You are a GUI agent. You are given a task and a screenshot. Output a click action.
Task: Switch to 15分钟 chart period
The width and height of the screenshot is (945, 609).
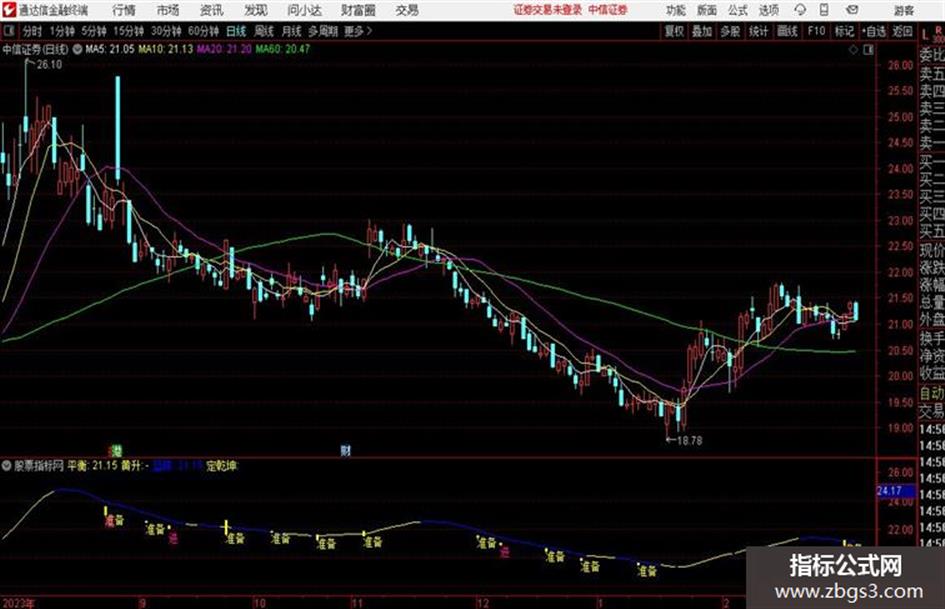pyautogui.click(x=128, y=31)
